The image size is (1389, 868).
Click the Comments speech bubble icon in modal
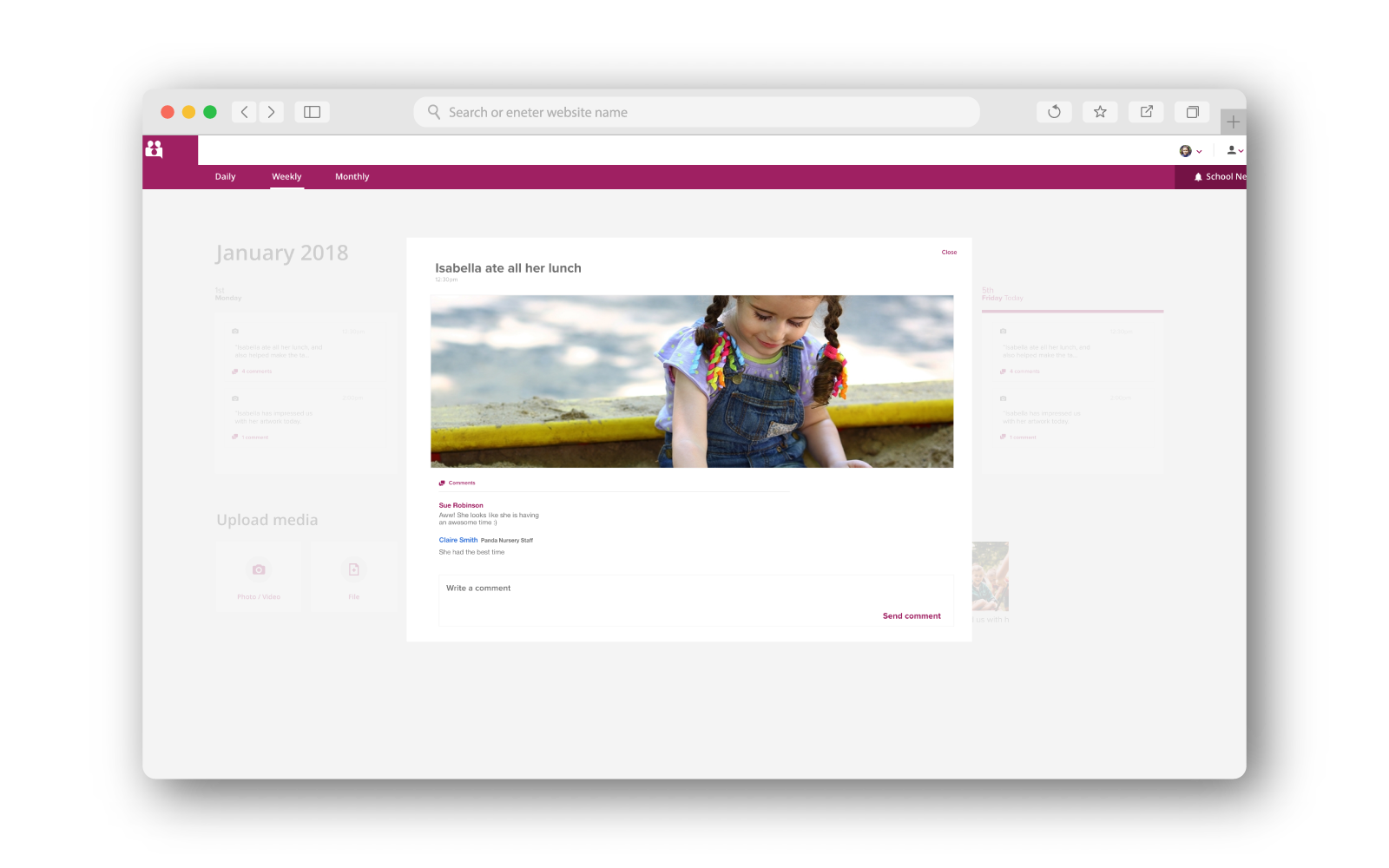(x=442, y=483)
